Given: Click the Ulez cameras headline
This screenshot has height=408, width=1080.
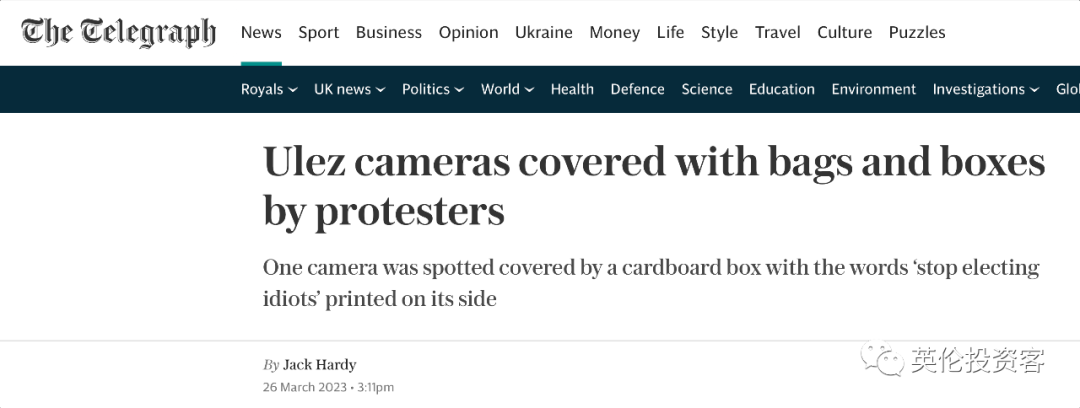Looking at the screenshot, I should (654, 186).
